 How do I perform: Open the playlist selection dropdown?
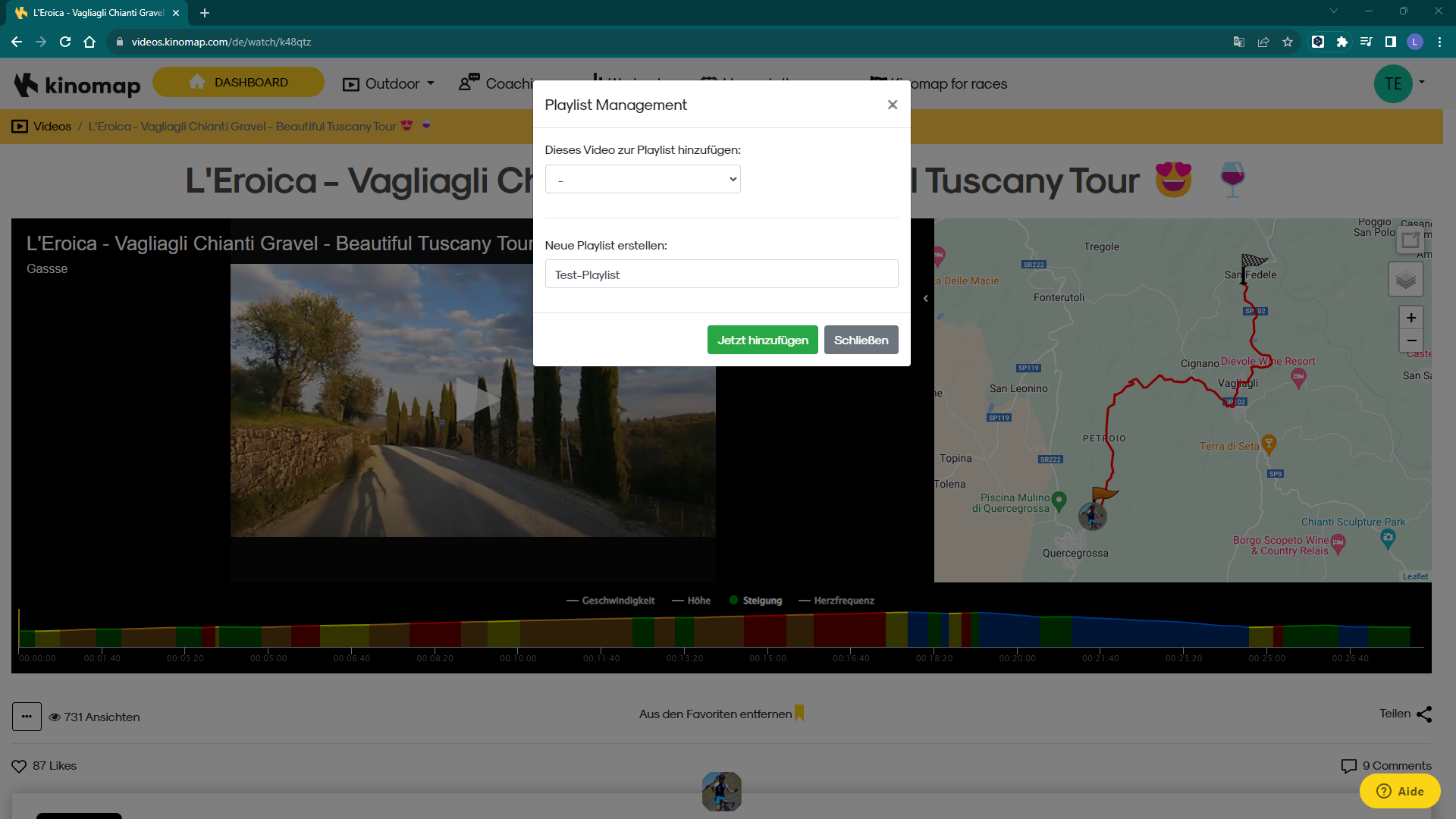coord(642,180)
